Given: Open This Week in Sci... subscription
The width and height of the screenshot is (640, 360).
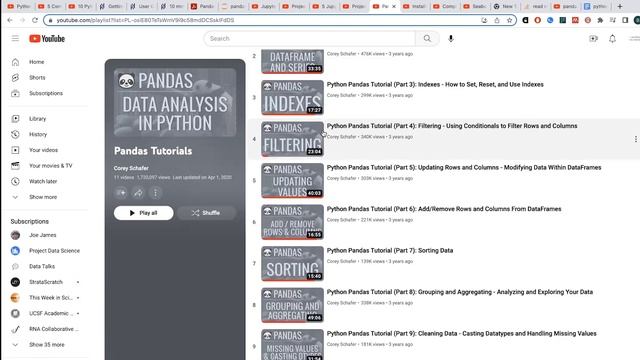Looking at the screenshot, I should pyautogui.click(x=50, y=298).
